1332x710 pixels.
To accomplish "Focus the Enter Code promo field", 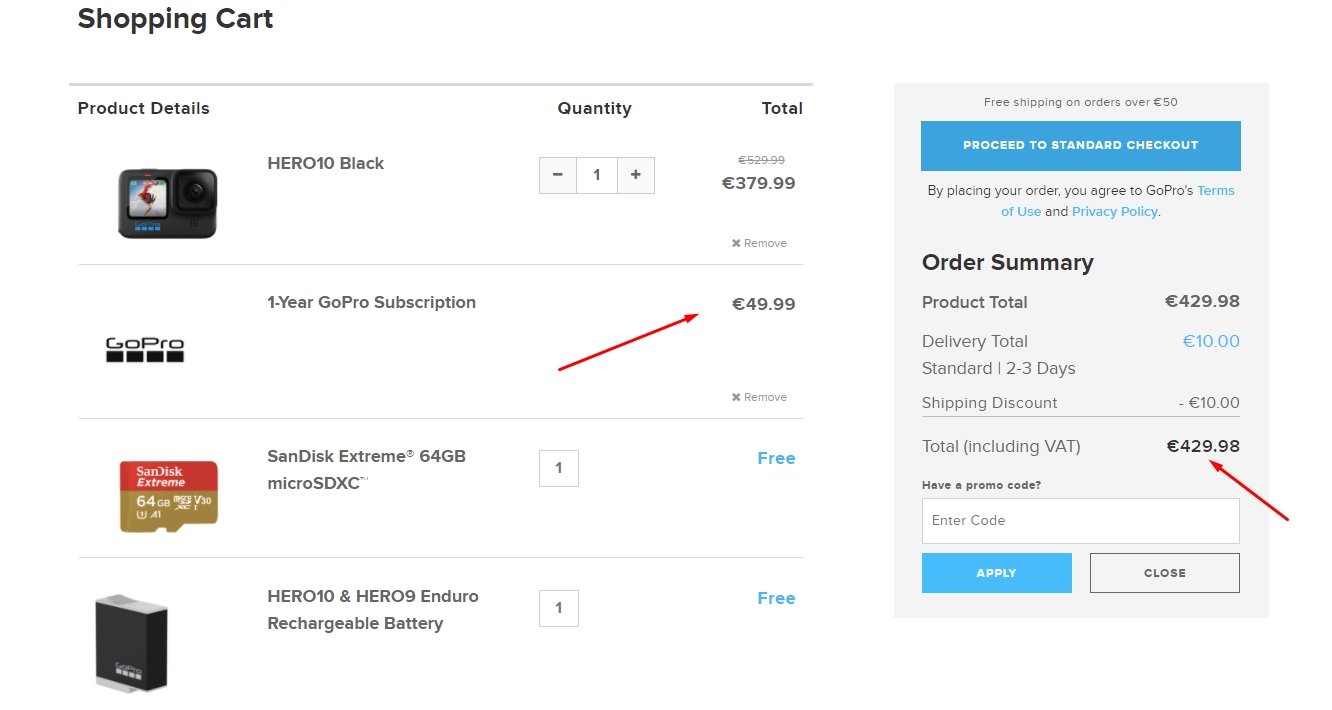I will pos(1080,521).
